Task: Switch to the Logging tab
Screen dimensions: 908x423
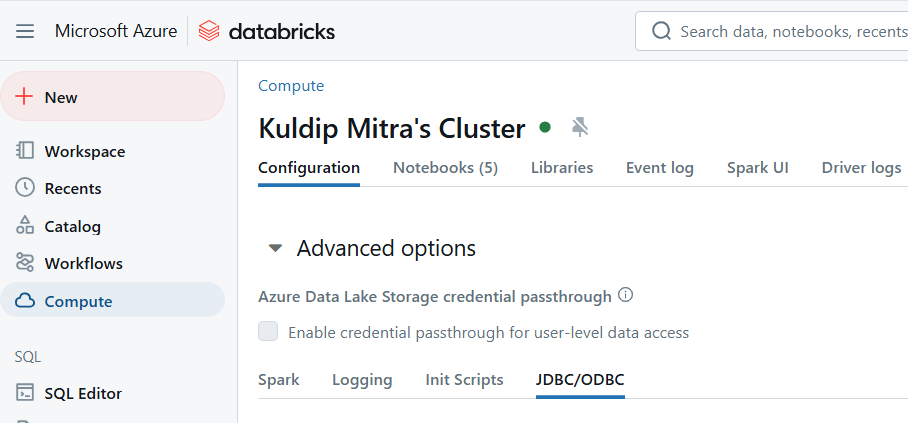Action: 362,380
